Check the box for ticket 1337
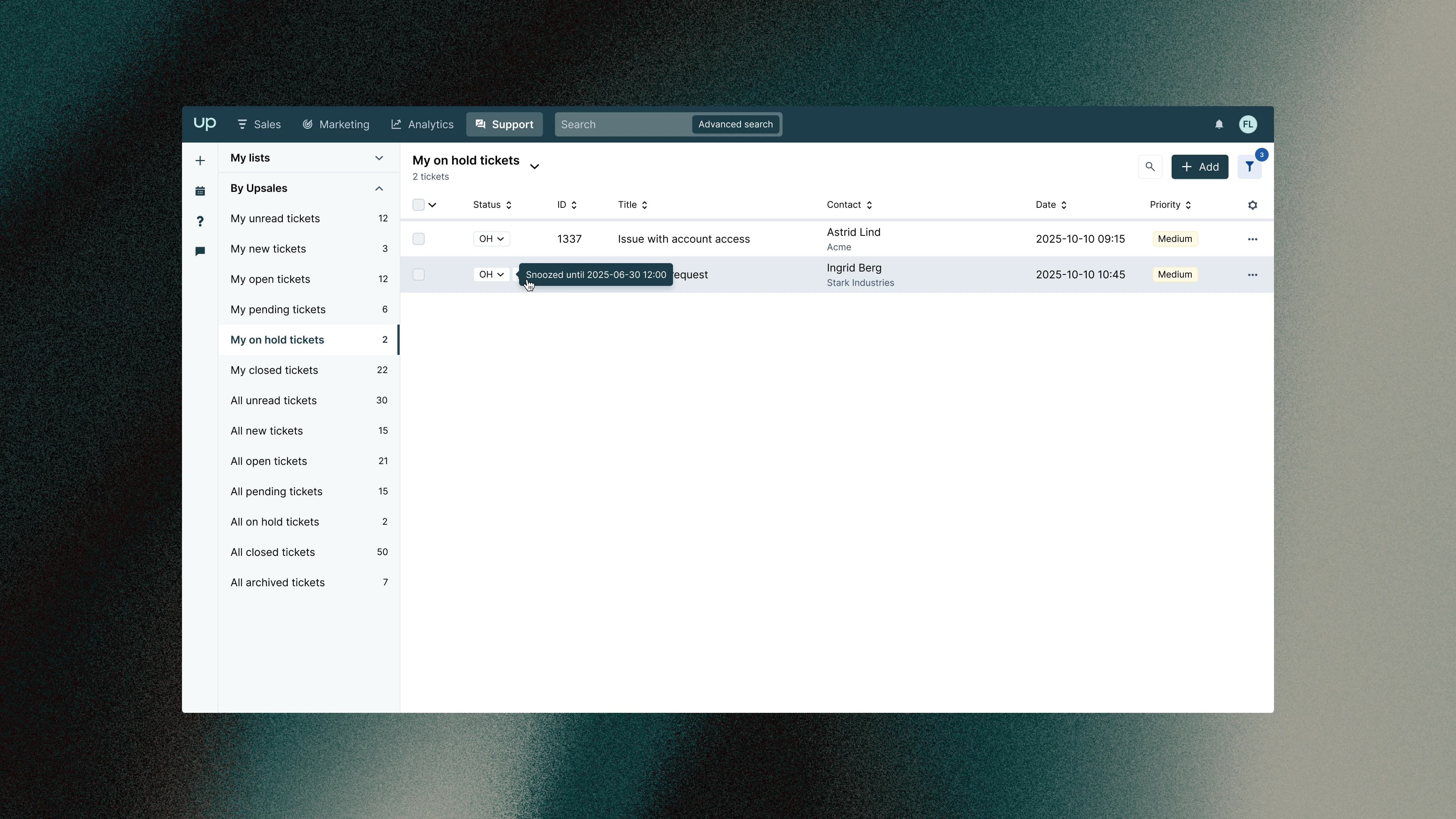1456x819 pixels. click(x=418, y=239)
